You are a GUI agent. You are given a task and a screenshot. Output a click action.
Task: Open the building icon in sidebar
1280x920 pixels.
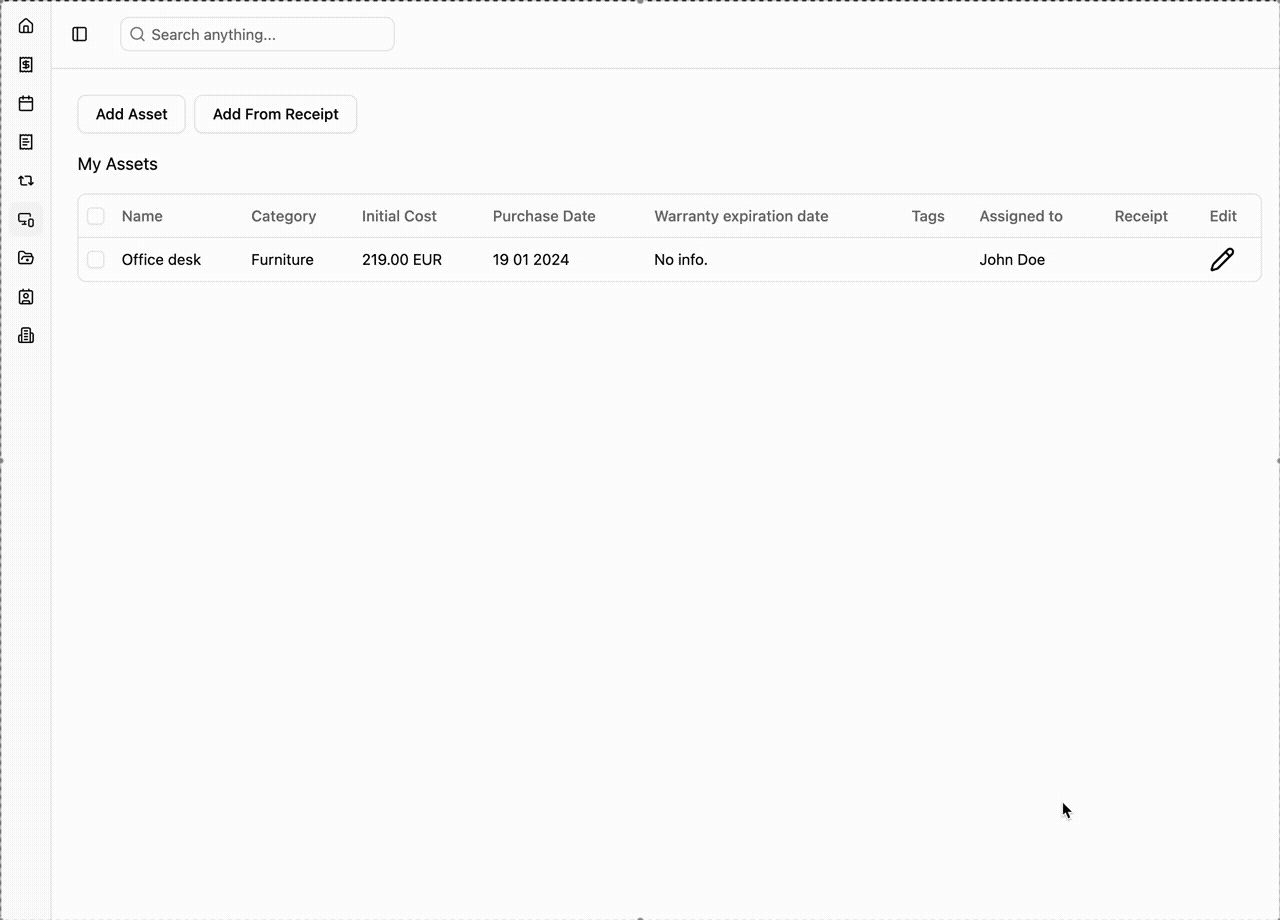26,336
